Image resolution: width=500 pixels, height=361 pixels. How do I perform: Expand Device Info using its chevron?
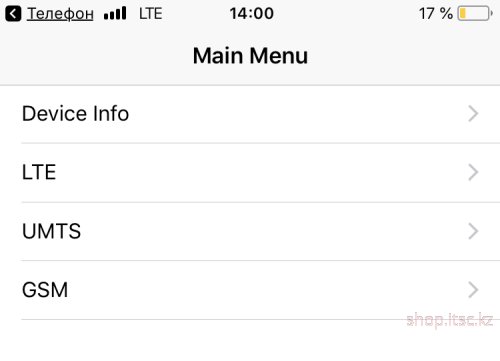[473, 114]
